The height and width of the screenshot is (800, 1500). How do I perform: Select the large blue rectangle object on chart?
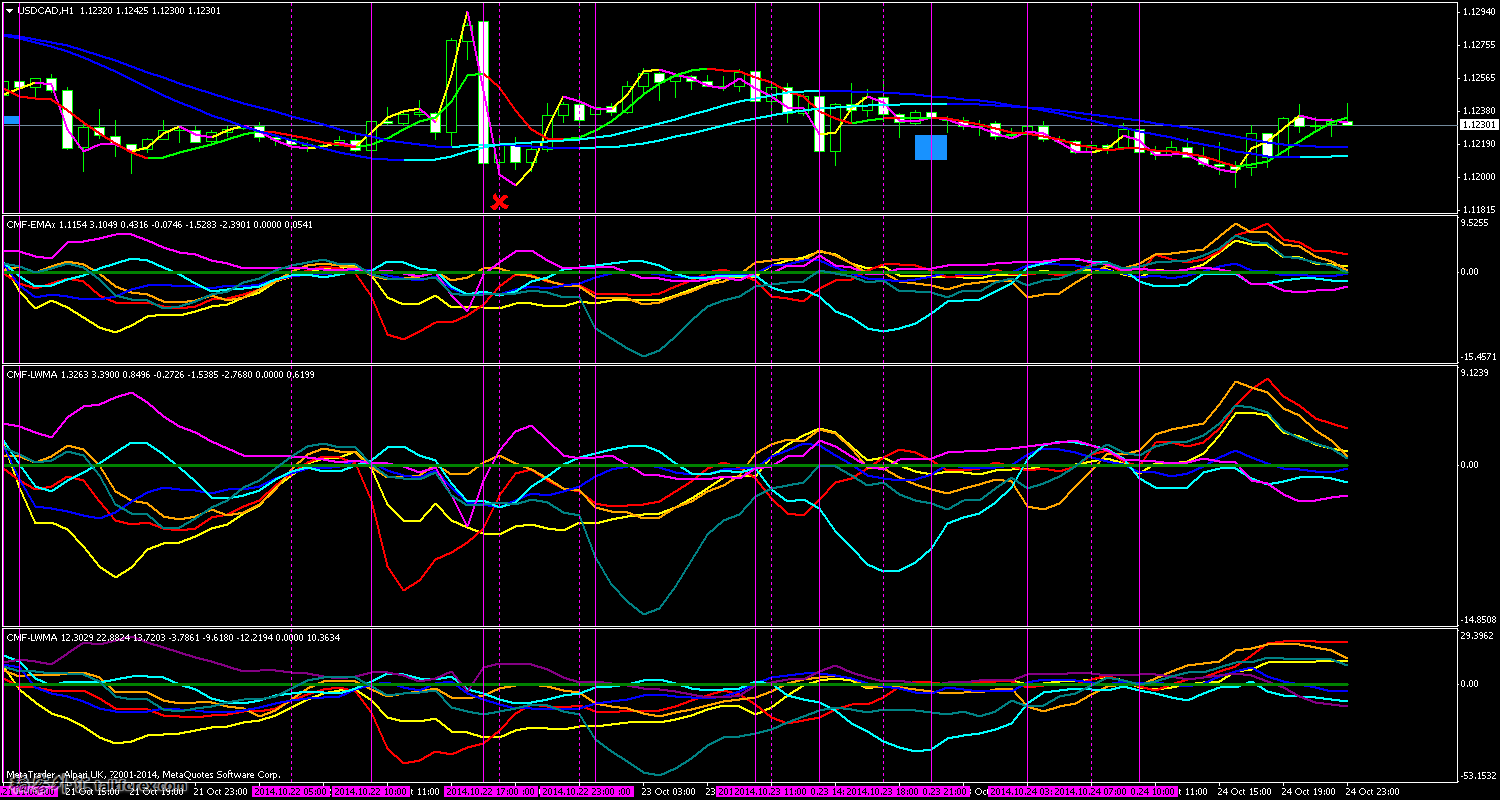click(x=931, y=148)
